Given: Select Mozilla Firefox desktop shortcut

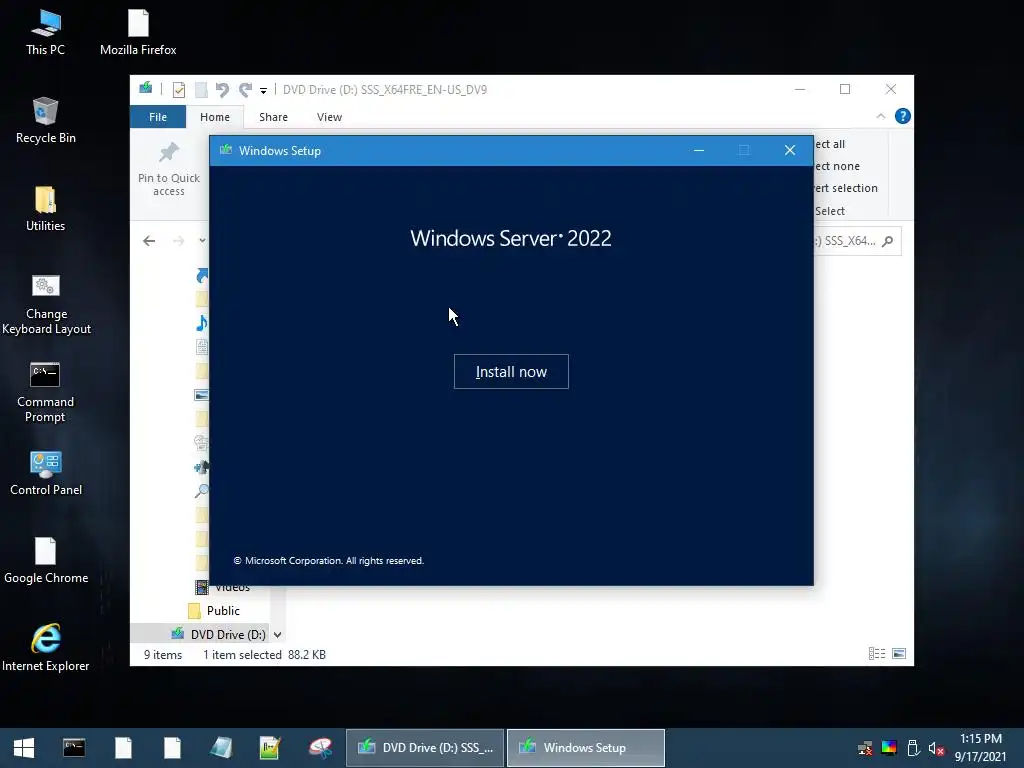Looking at the screenshot, I should click(138, 33).
